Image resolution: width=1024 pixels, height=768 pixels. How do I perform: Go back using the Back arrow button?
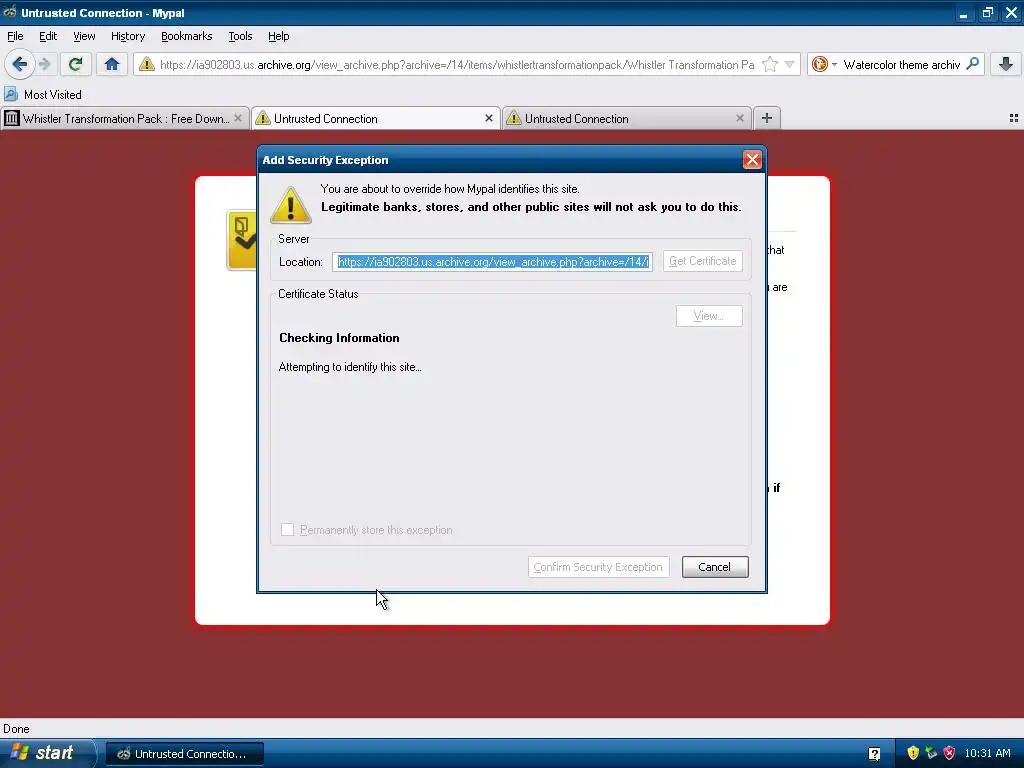point(20,64)
